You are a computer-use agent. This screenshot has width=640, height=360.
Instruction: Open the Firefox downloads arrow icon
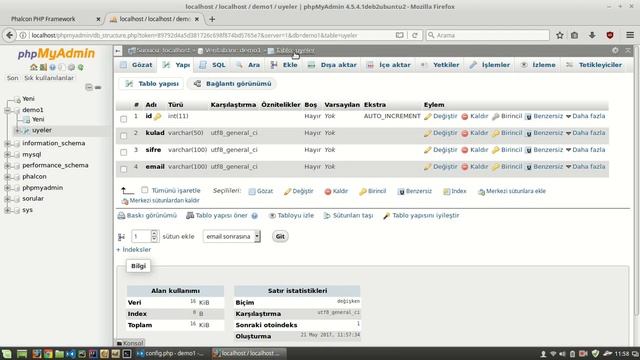592,36
